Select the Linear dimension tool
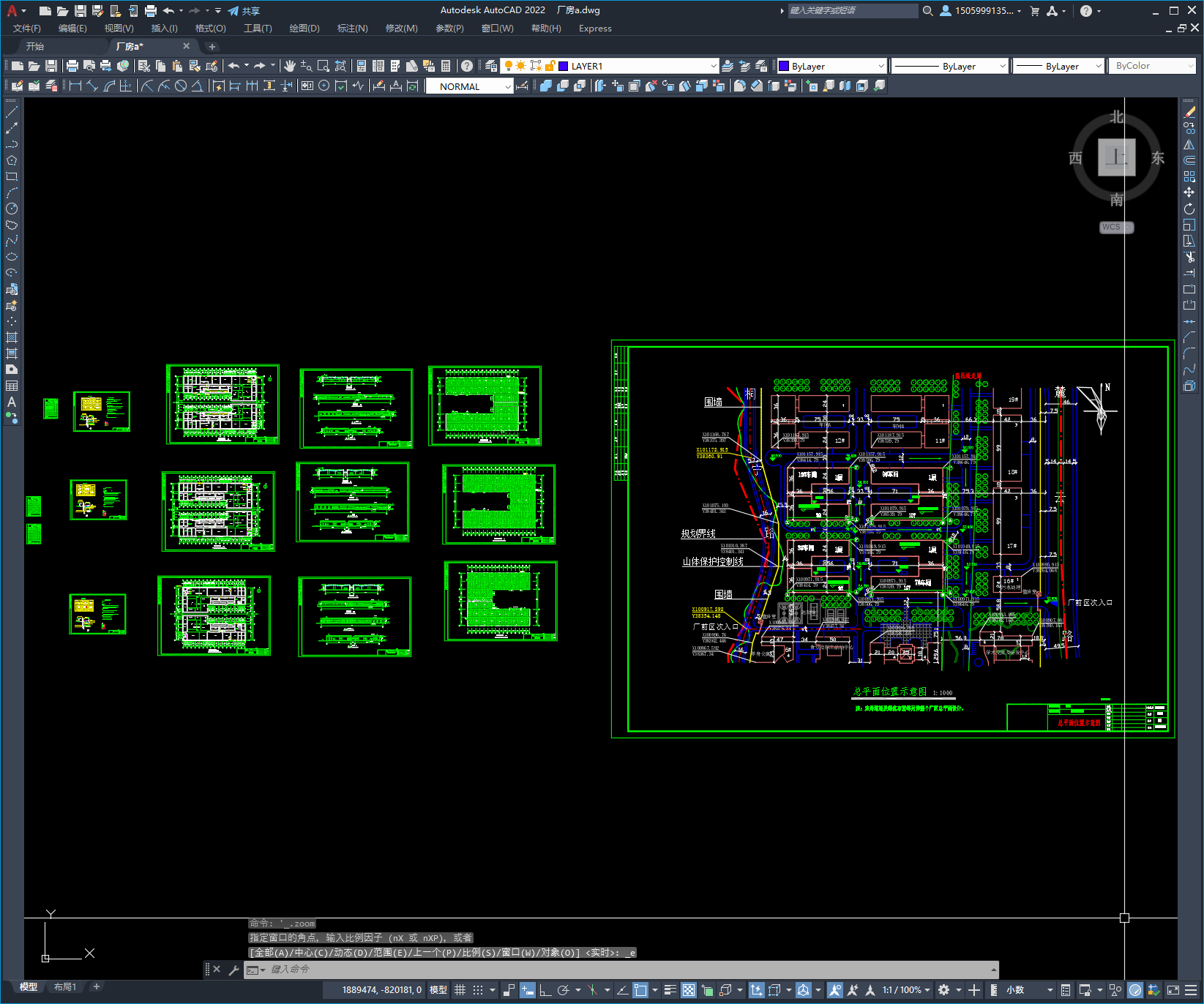The width and height of the screenshot is (1204, 1004). (x=75, y=86)
